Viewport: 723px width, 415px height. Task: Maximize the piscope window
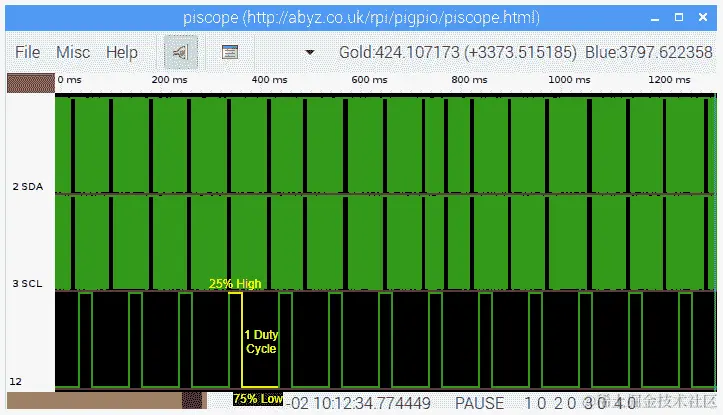point(679,18)
